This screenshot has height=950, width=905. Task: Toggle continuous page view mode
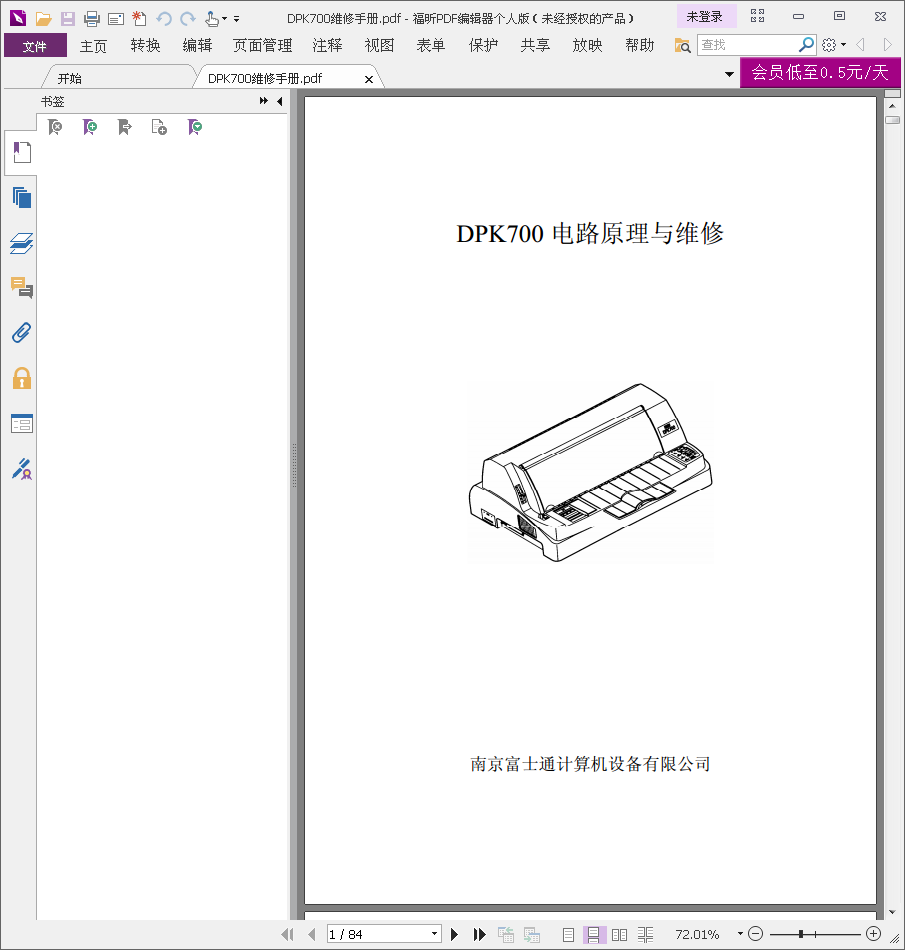coord(594,935)
